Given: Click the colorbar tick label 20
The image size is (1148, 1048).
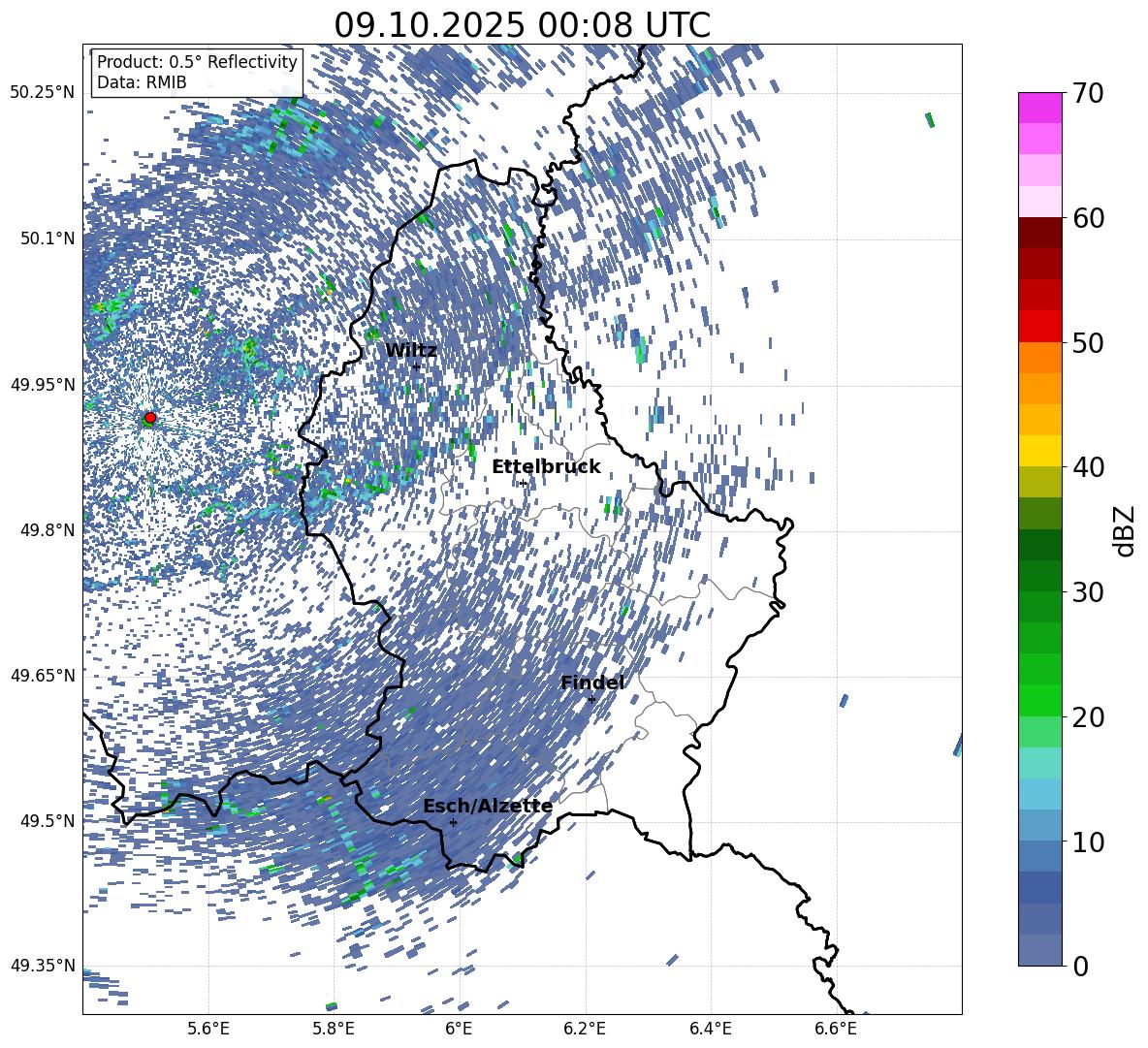Looking at the screenshot, I should [x=1089, y=716].
